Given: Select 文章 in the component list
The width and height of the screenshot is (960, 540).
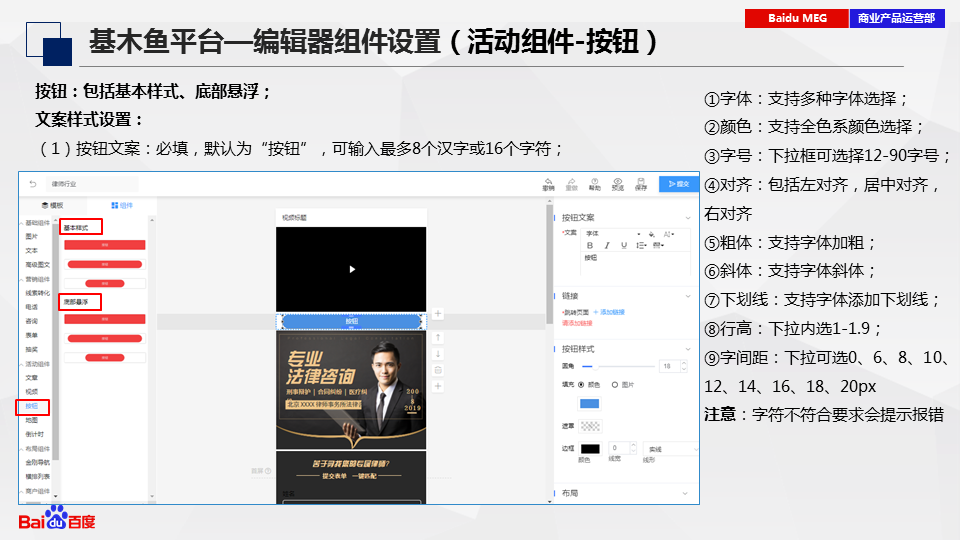Looking at the screenshot, I should [x=32, y=377].
